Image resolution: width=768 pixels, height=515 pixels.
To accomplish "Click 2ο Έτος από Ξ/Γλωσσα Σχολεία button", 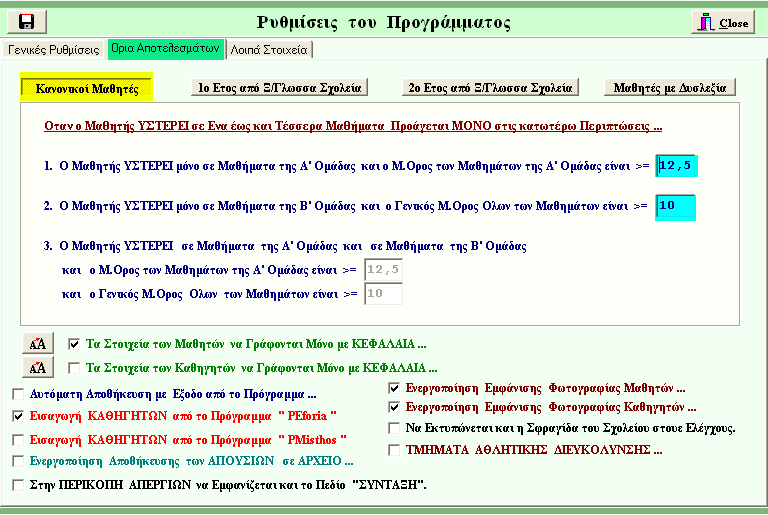I will (x=491, y=88).
